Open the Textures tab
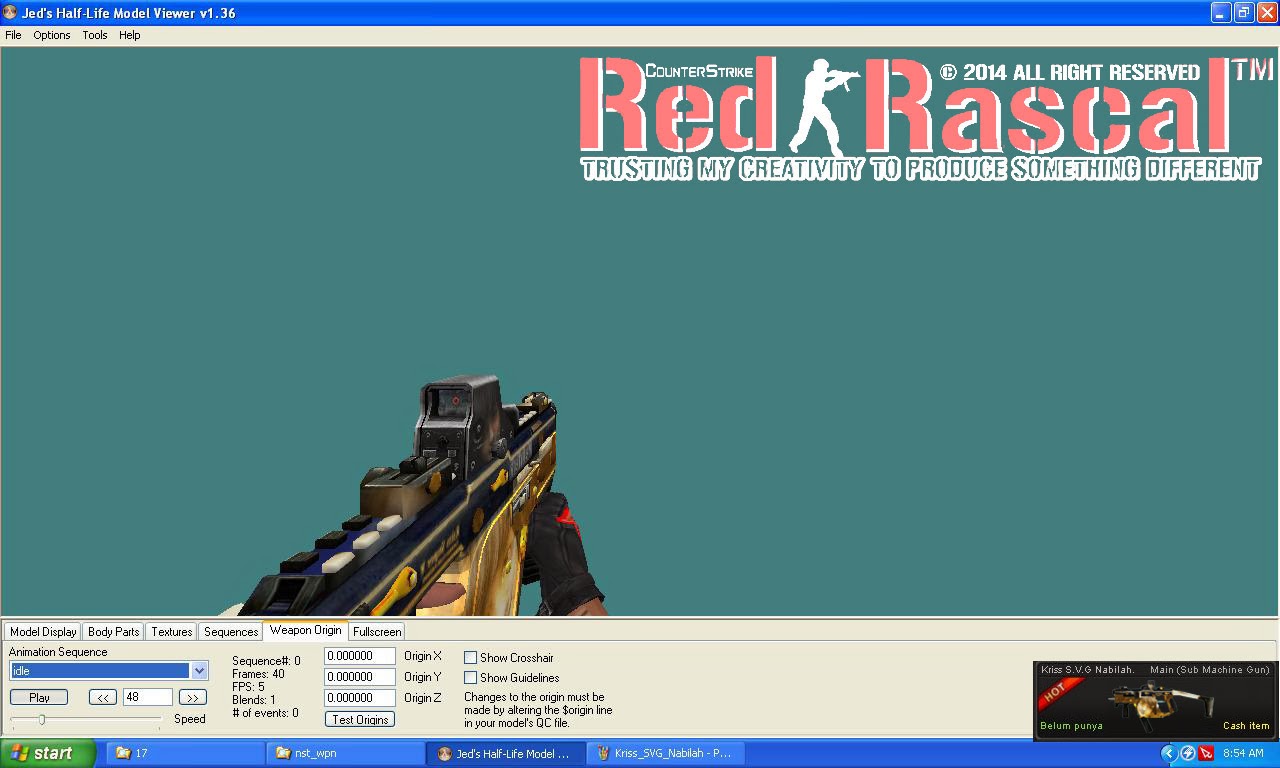 [x=172, y=632]
